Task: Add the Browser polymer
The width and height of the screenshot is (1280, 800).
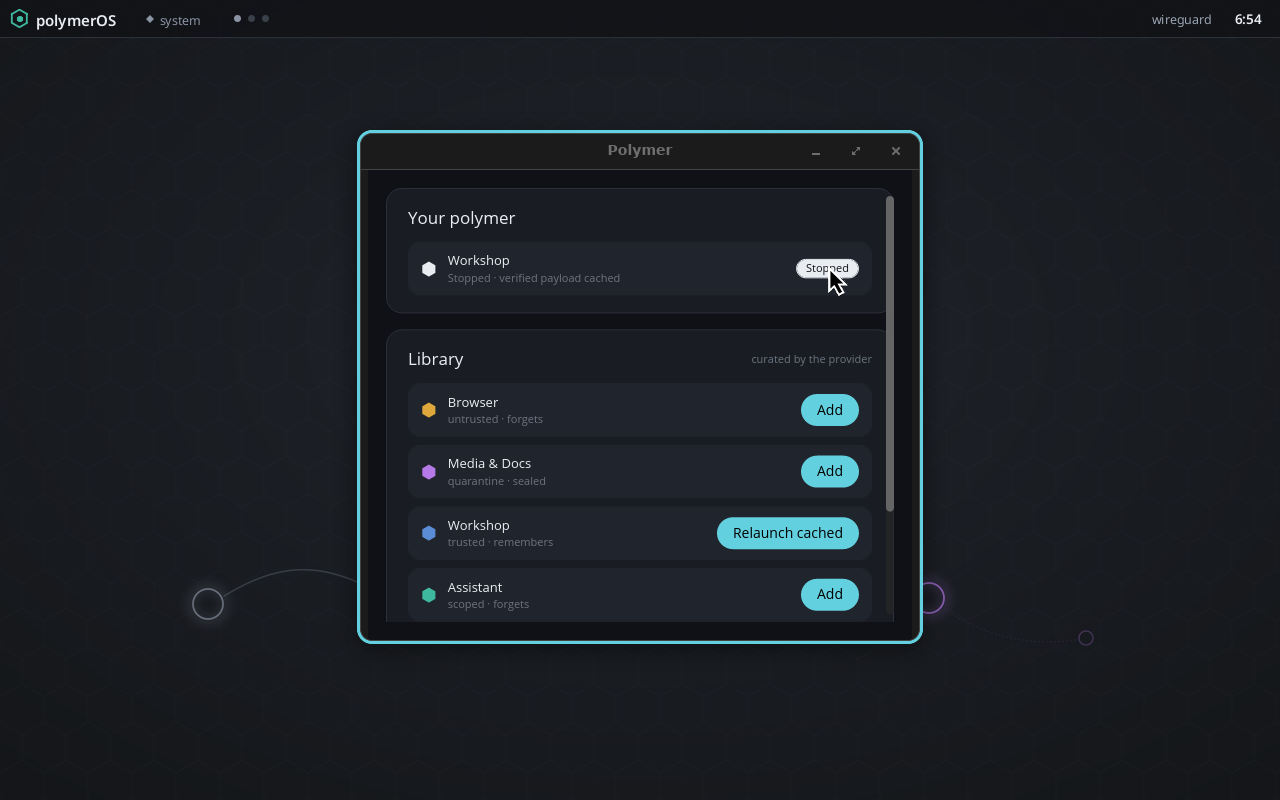Action: 830,410
